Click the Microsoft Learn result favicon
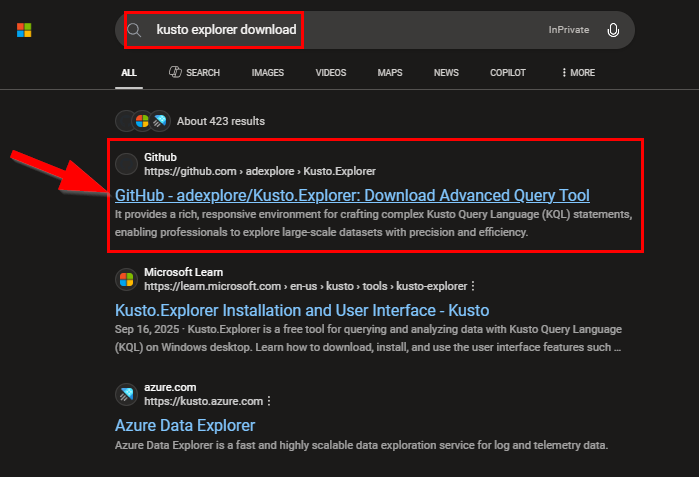 pyautogui.click(x=127, y=279)
